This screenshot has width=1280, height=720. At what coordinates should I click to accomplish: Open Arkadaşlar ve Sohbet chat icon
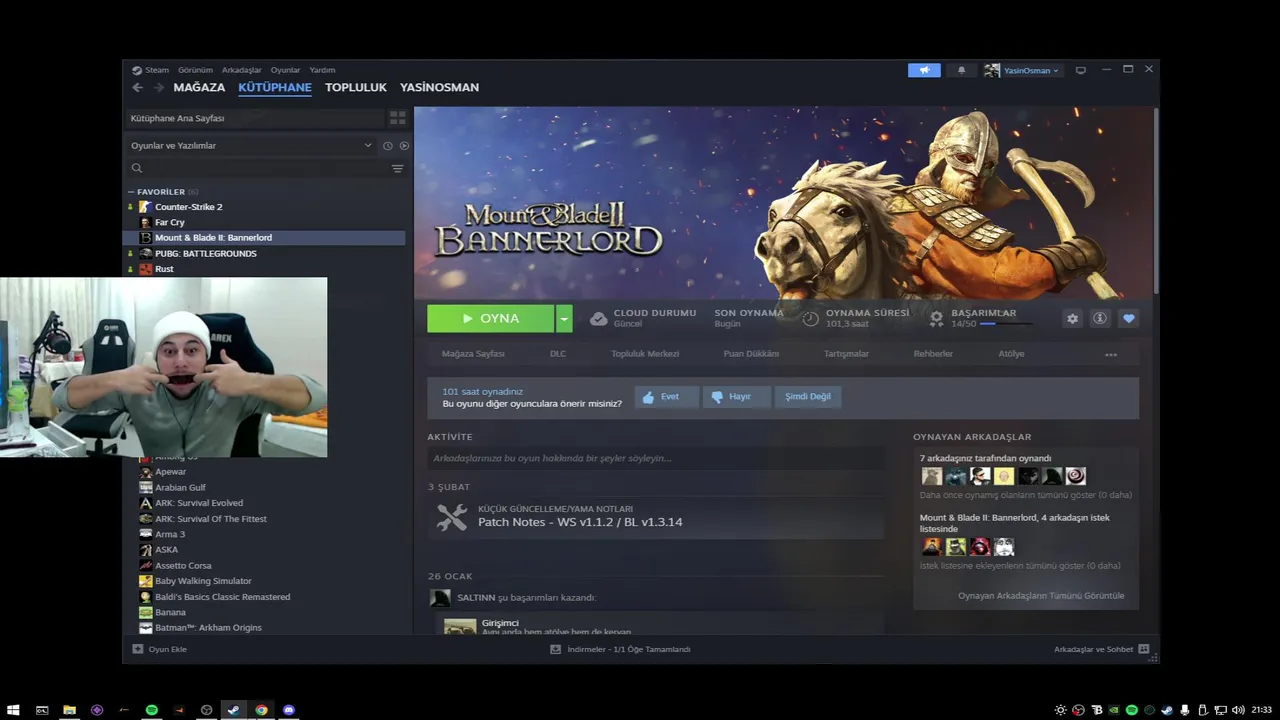point(1143,649)
